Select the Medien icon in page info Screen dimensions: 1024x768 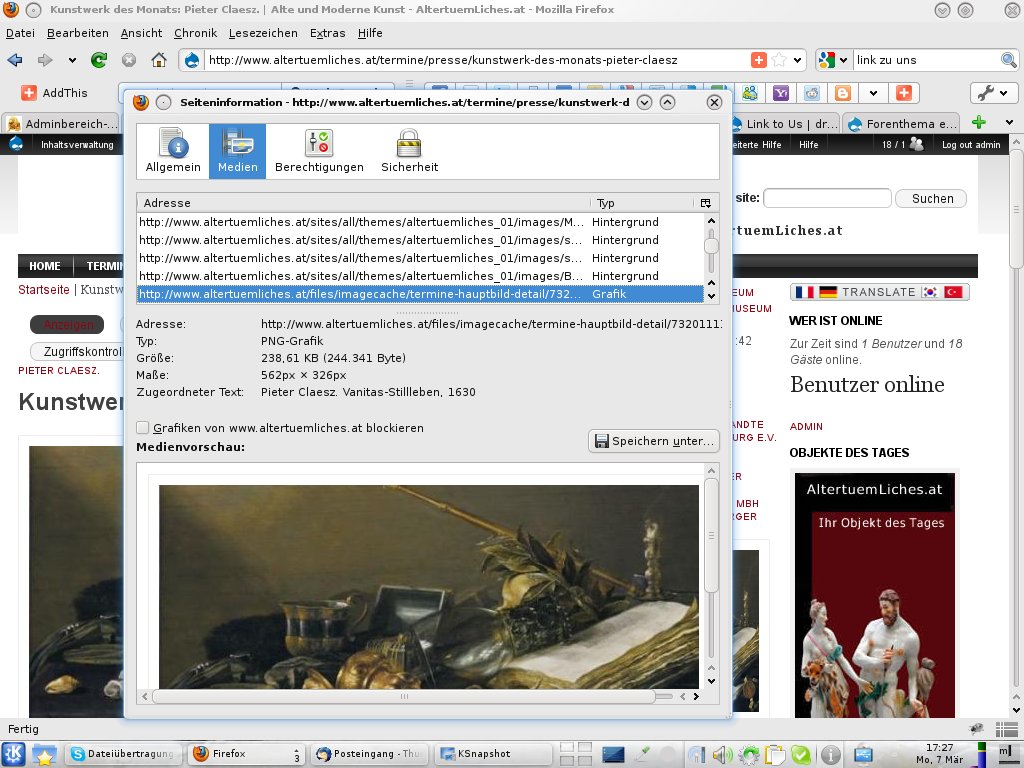(x=238, y=151)
